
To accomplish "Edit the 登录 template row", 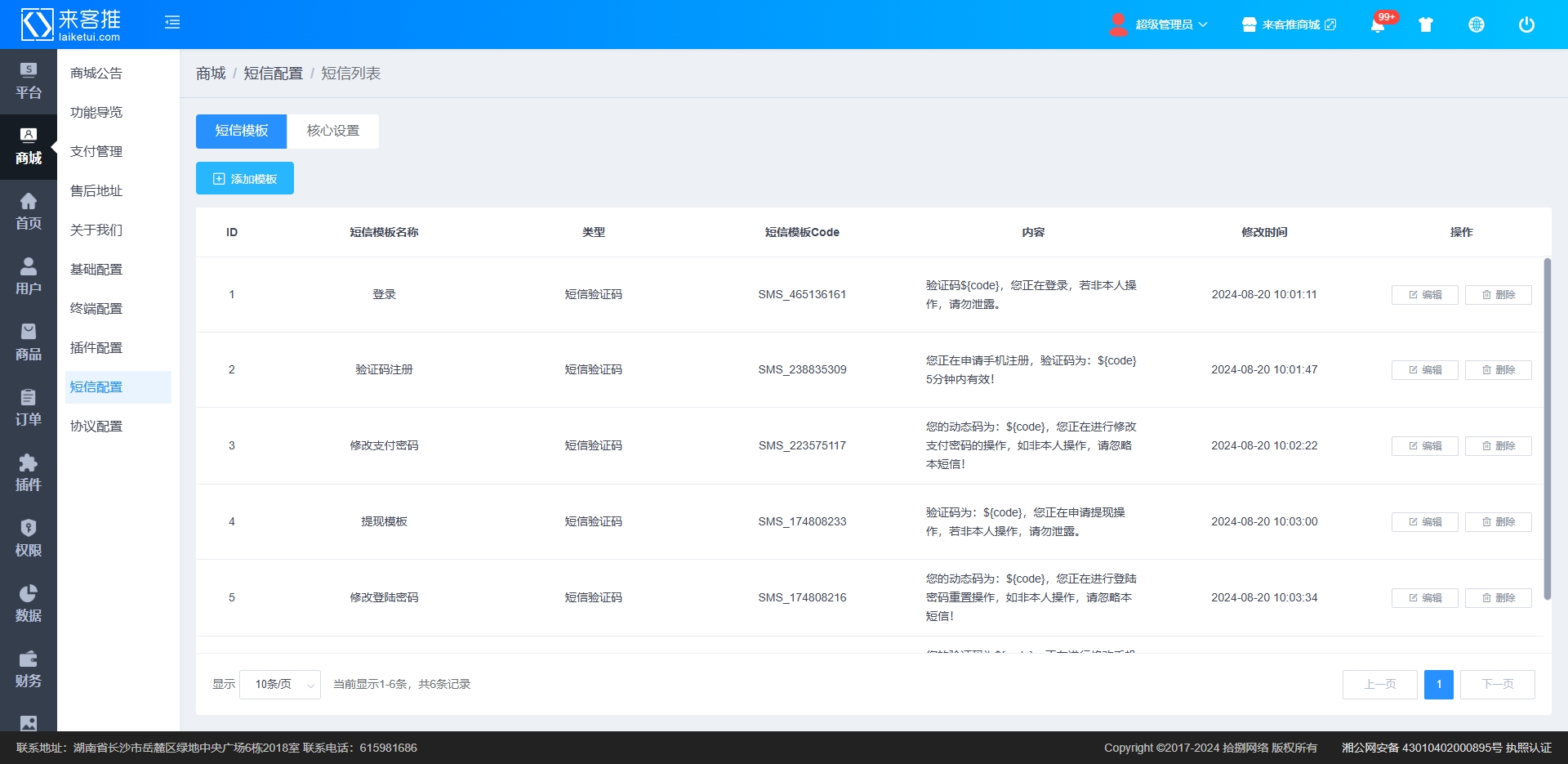I will (1424, 295).
